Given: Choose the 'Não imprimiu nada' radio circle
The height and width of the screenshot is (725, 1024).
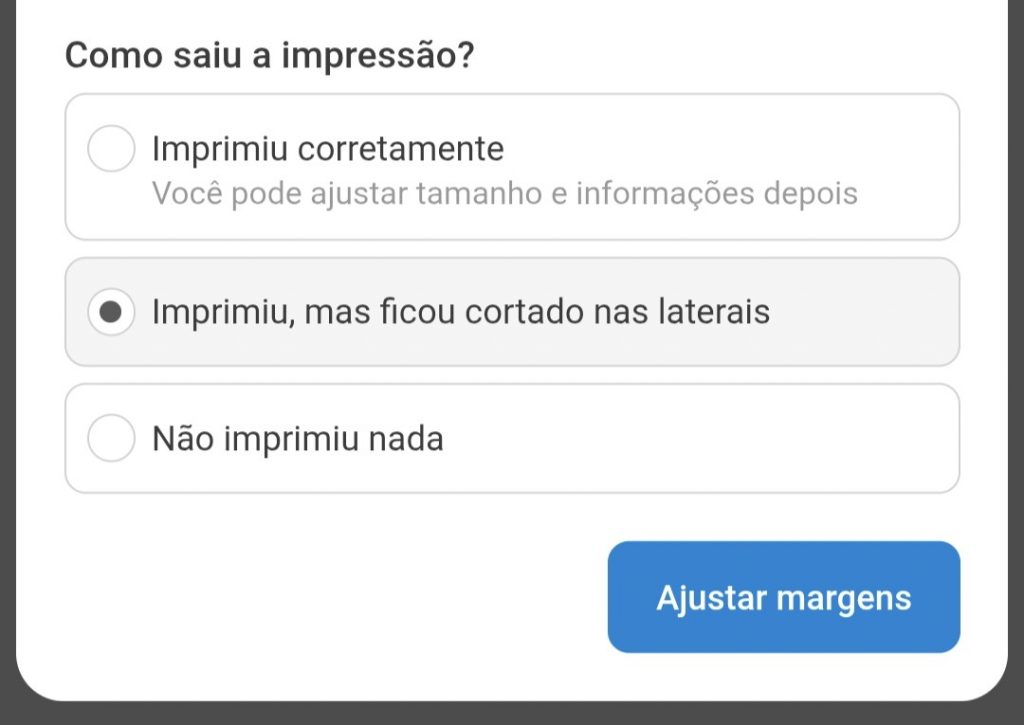Looking at the screenshot, I should pyautogui.click(x=111, y=438).
